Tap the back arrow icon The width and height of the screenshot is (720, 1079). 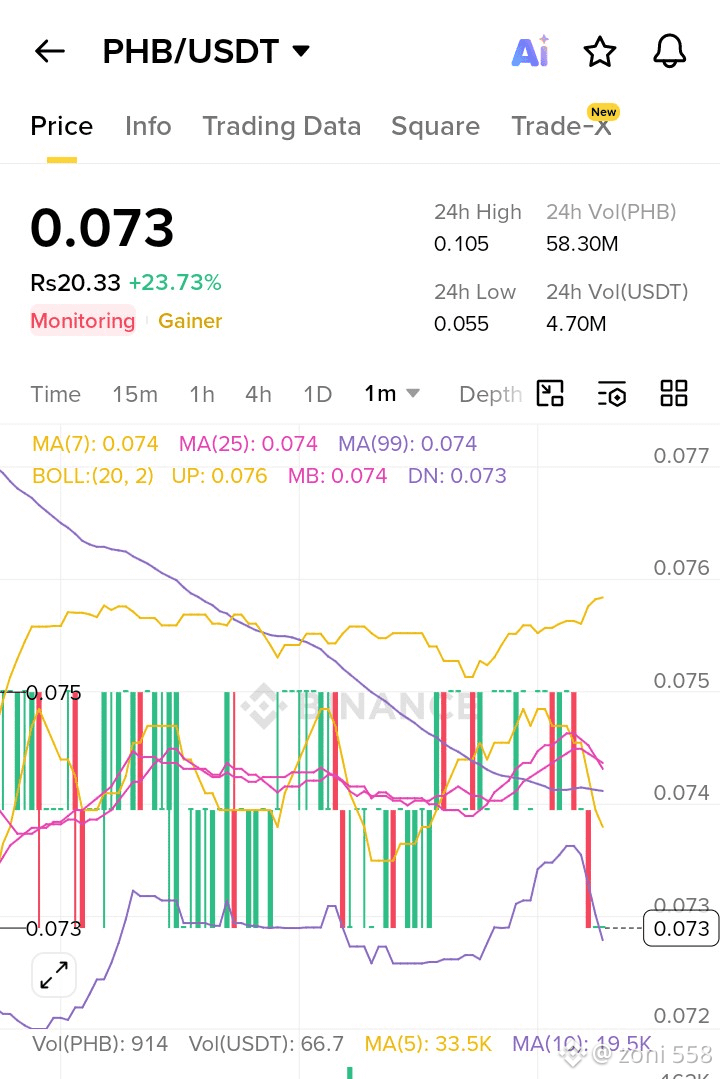point(50,51)
